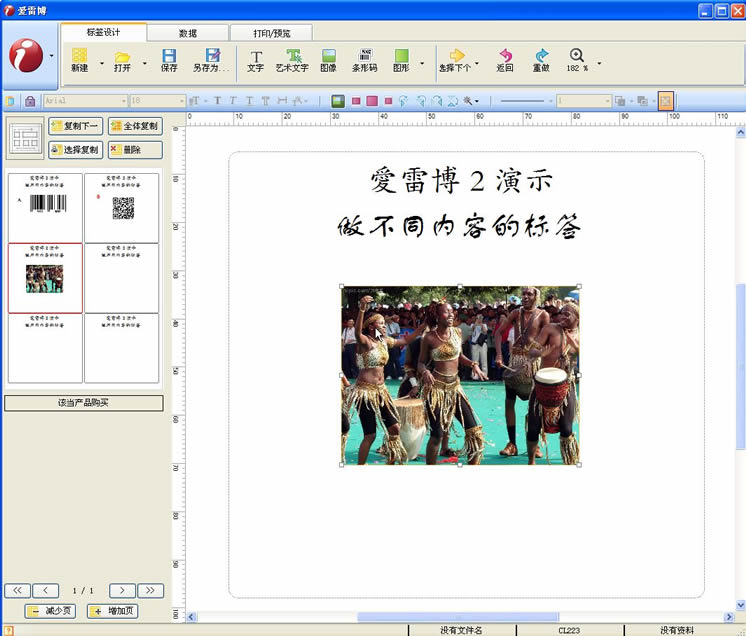This screenshot has width=746, height=636.
Task: Click the red Ileibo application logo button
Action: pos(26,56)
